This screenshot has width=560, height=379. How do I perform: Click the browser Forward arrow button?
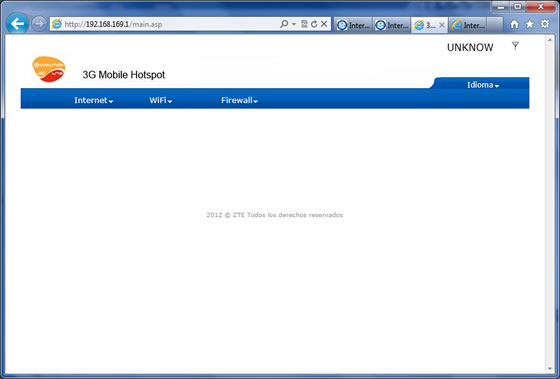pos(39,24)
